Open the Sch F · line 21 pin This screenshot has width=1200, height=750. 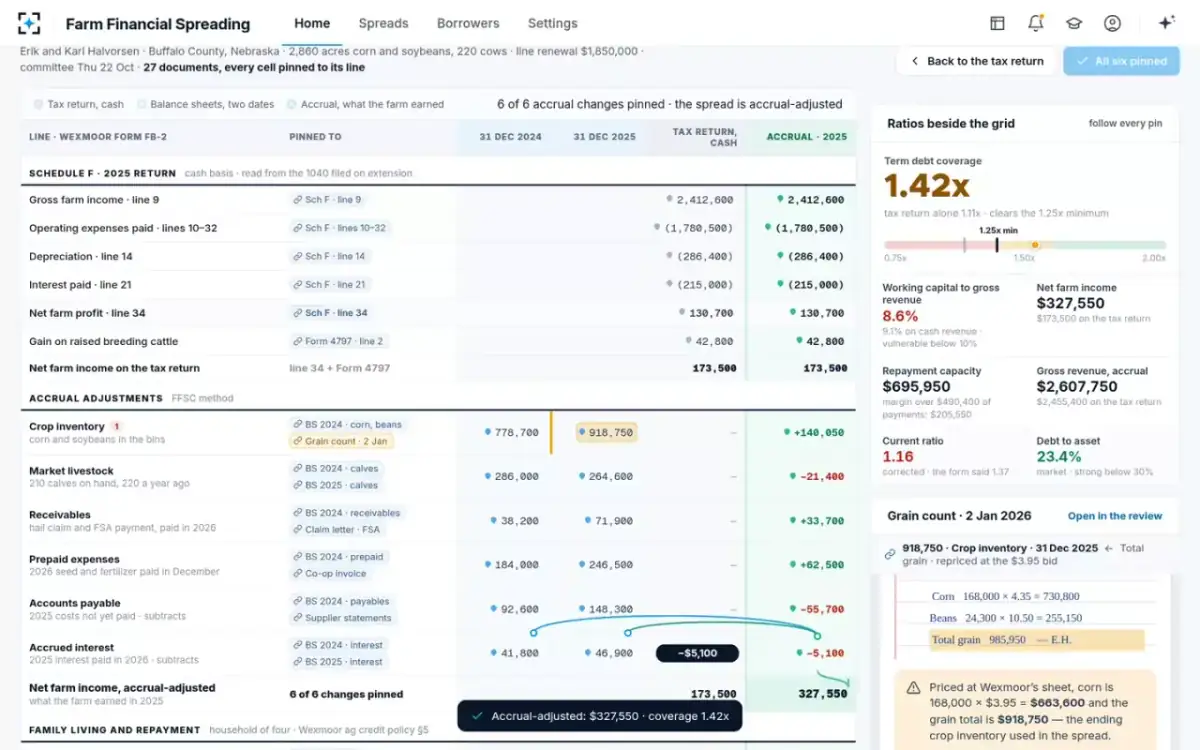[331, 284]
